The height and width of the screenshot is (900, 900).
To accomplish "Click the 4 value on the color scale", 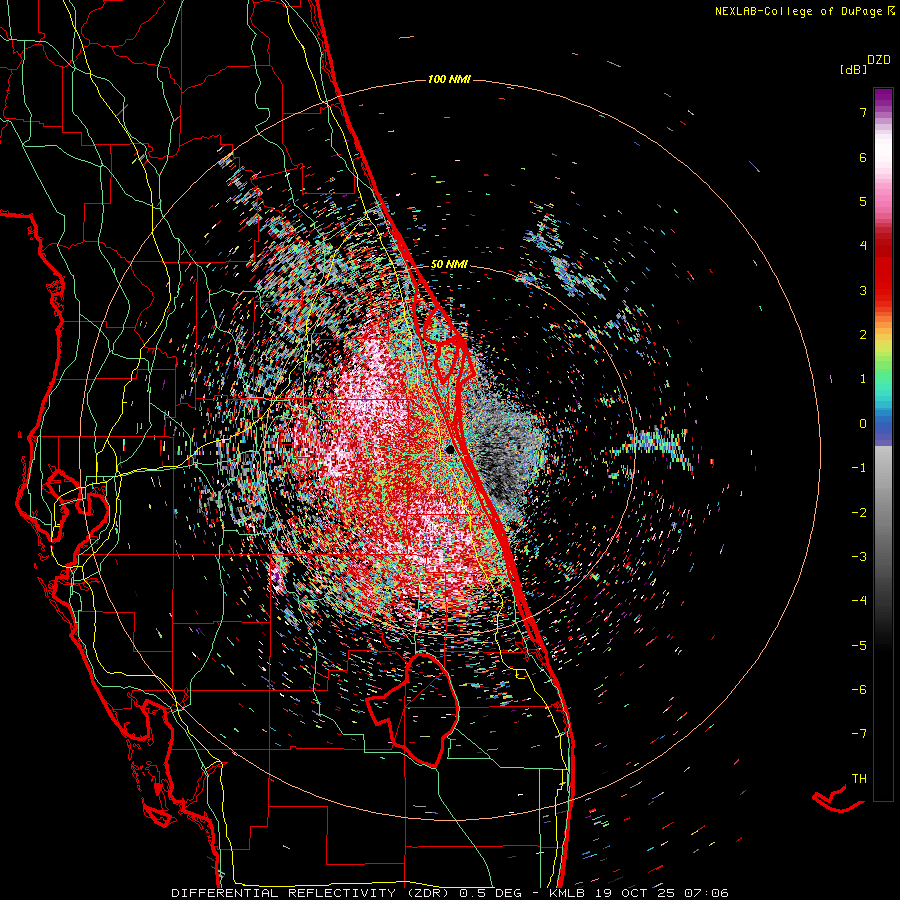I will click(863, 246).
